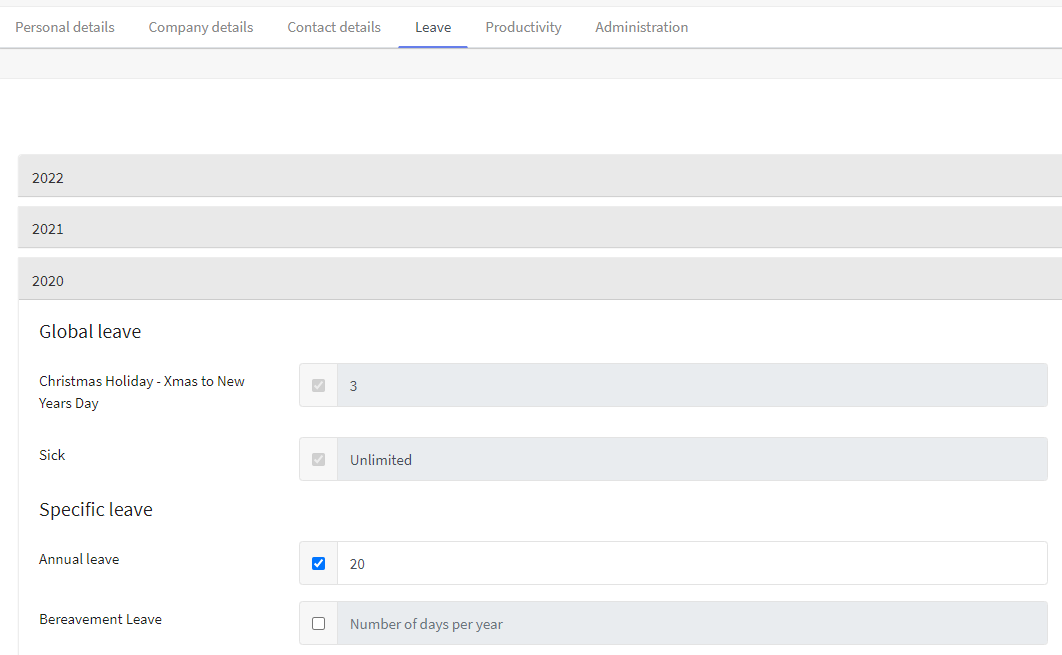Expand the 2022 leave section
Viewport: 1062px width, 655px height.
point(540,177)
